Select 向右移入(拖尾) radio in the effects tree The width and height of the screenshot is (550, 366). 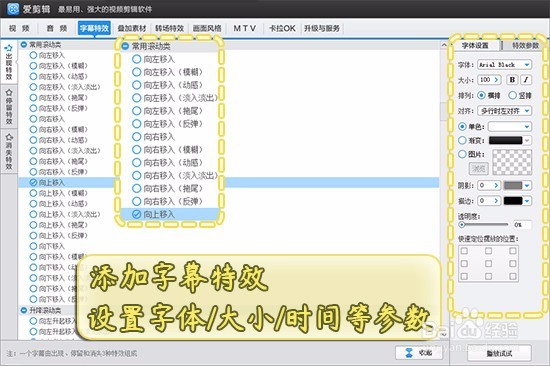(33, 161)
